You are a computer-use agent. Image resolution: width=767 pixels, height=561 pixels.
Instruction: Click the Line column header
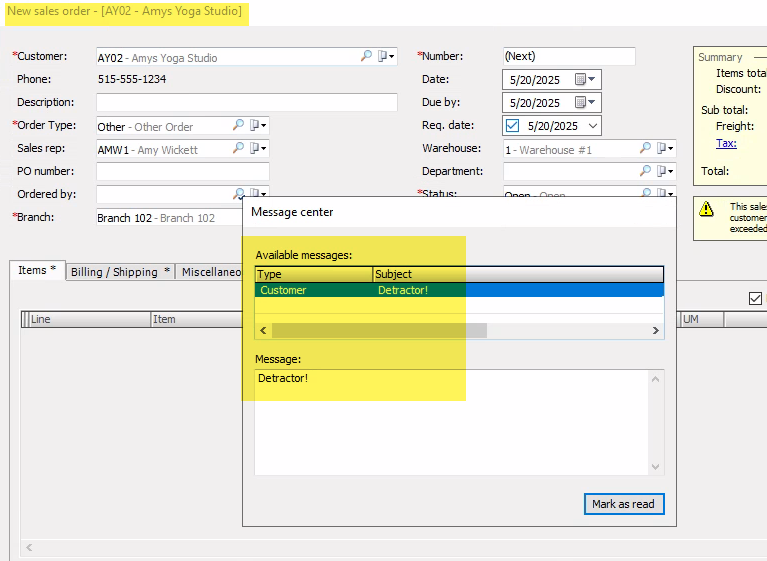(x=90, y=319)
